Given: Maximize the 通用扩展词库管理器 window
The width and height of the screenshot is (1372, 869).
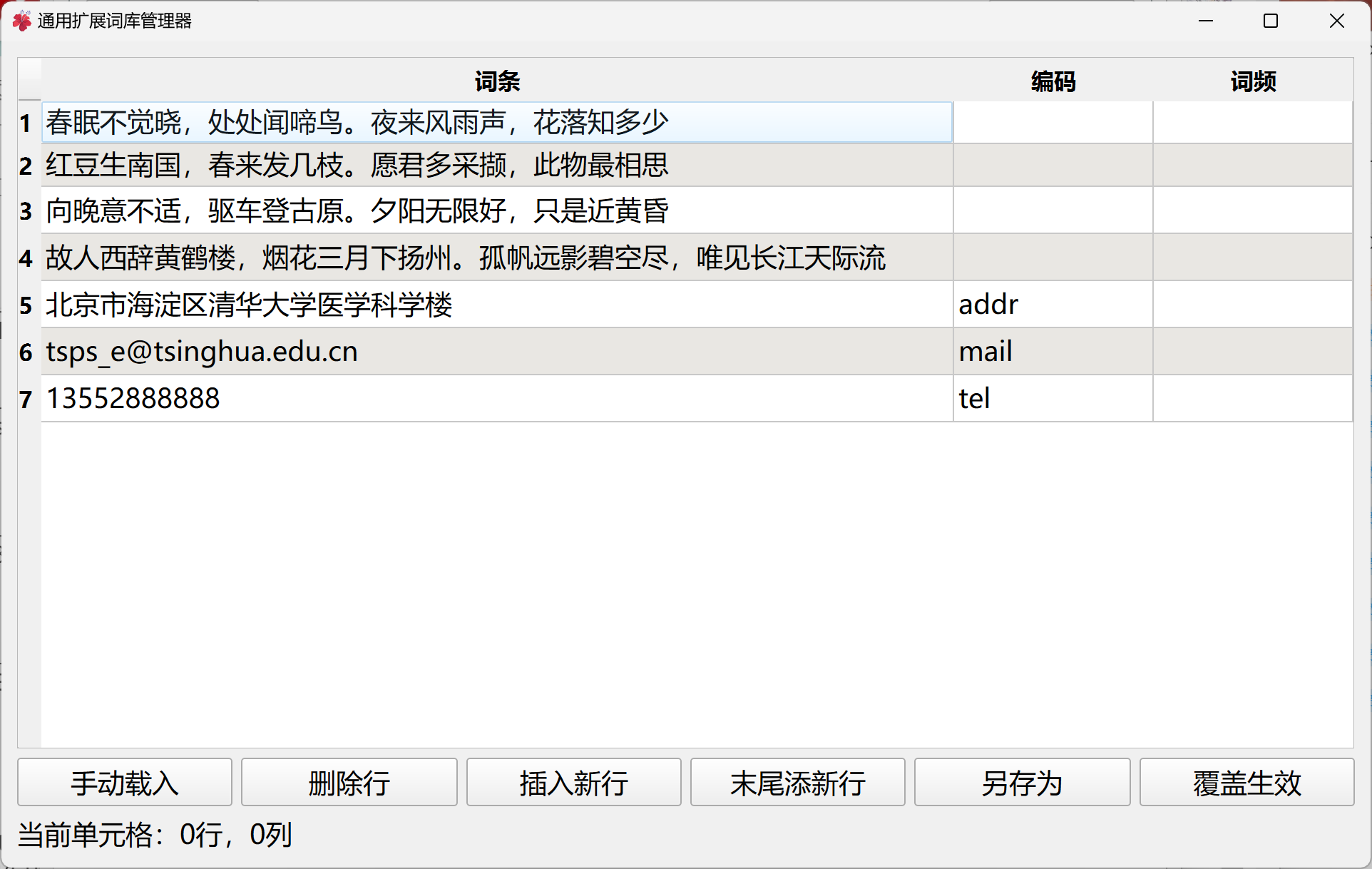Looking at the screenshot, I should pos(1271,21).
